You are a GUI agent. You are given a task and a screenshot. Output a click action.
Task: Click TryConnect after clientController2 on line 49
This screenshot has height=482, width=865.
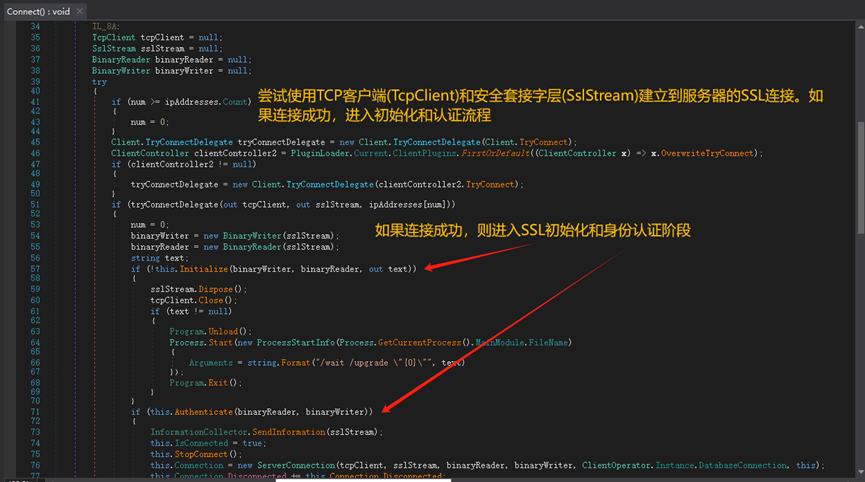pos(490,184)
